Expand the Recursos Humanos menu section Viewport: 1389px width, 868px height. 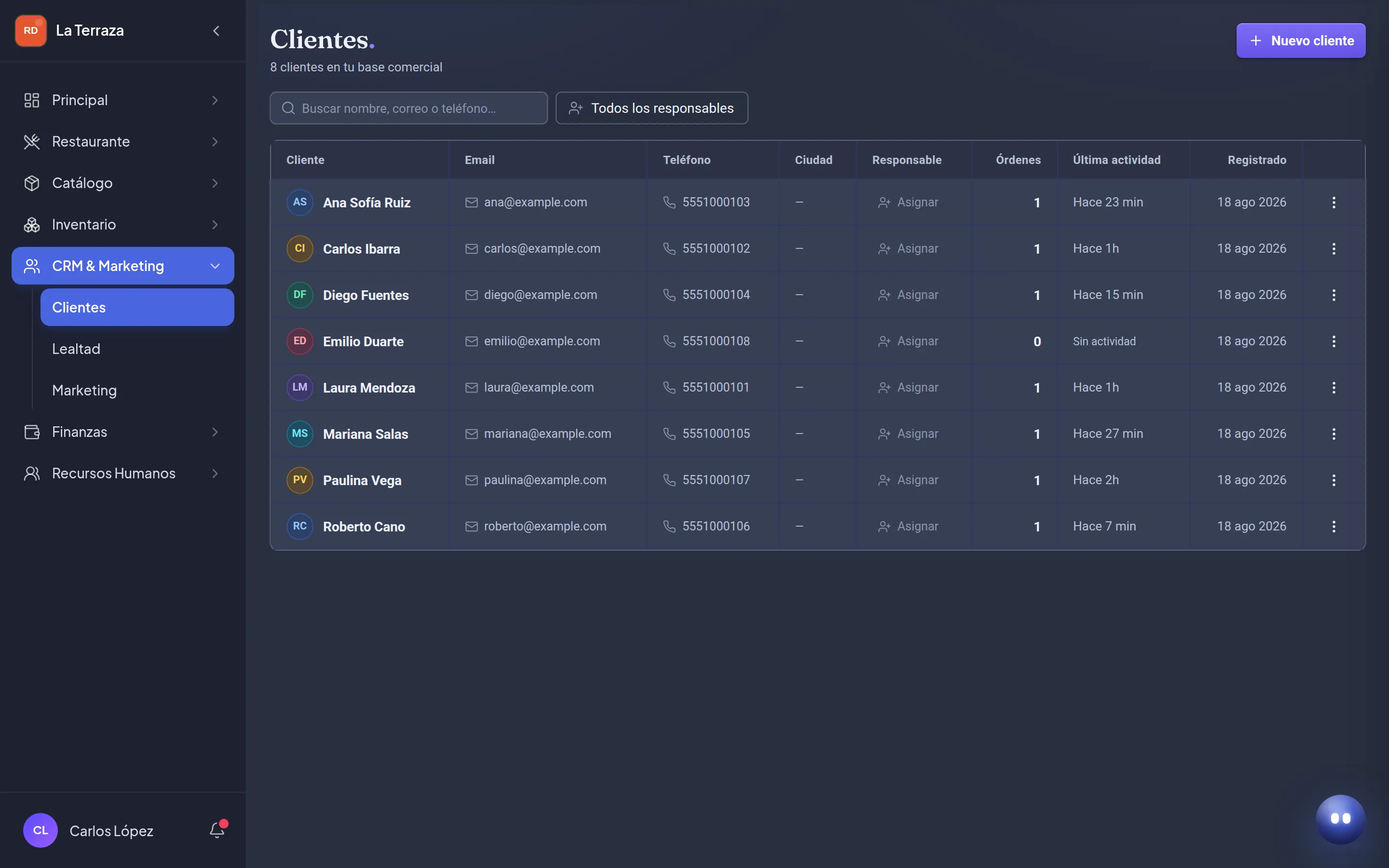click(x=123, y=474)
